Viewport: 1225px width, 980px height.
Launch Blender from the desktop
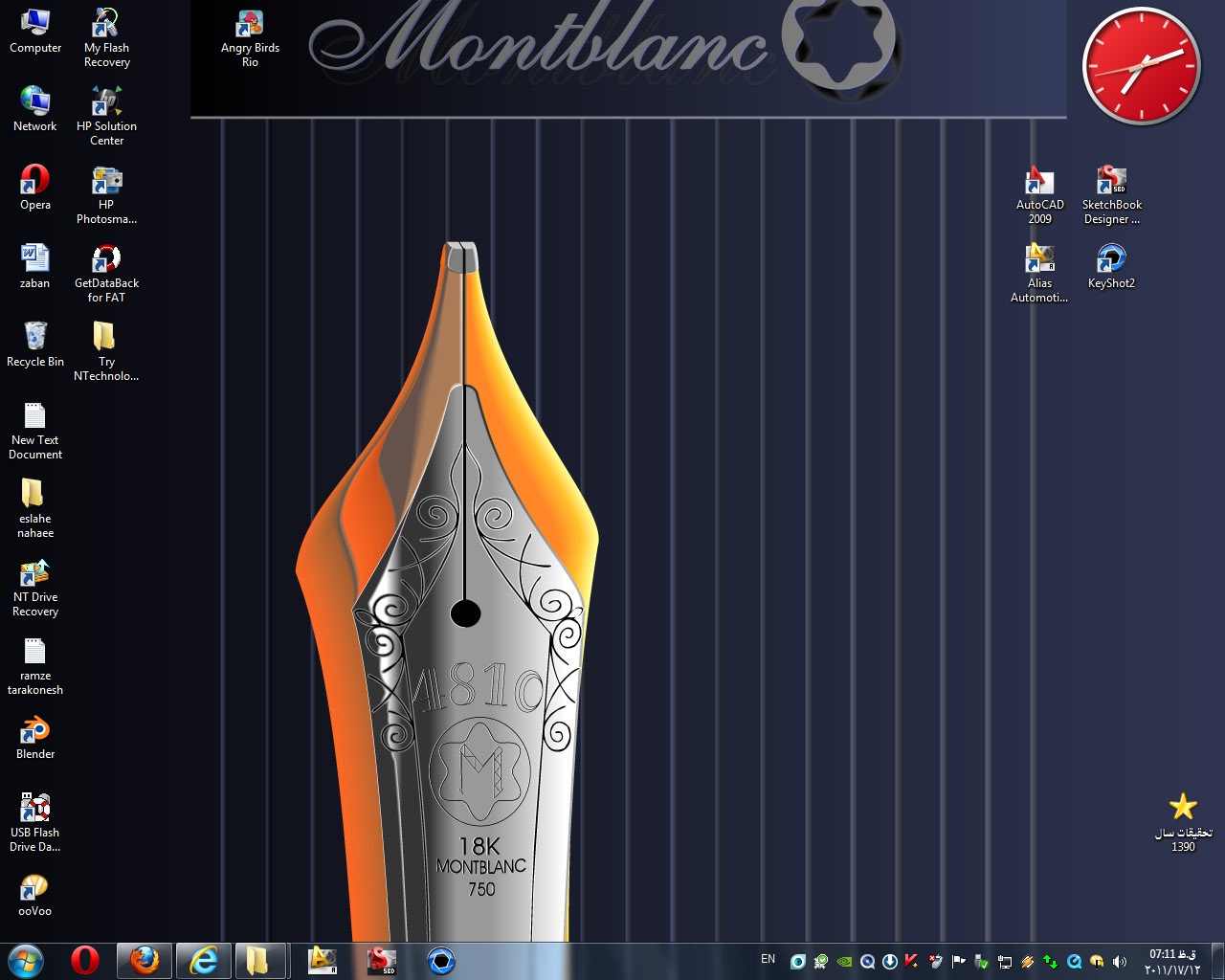click(35, 738)
